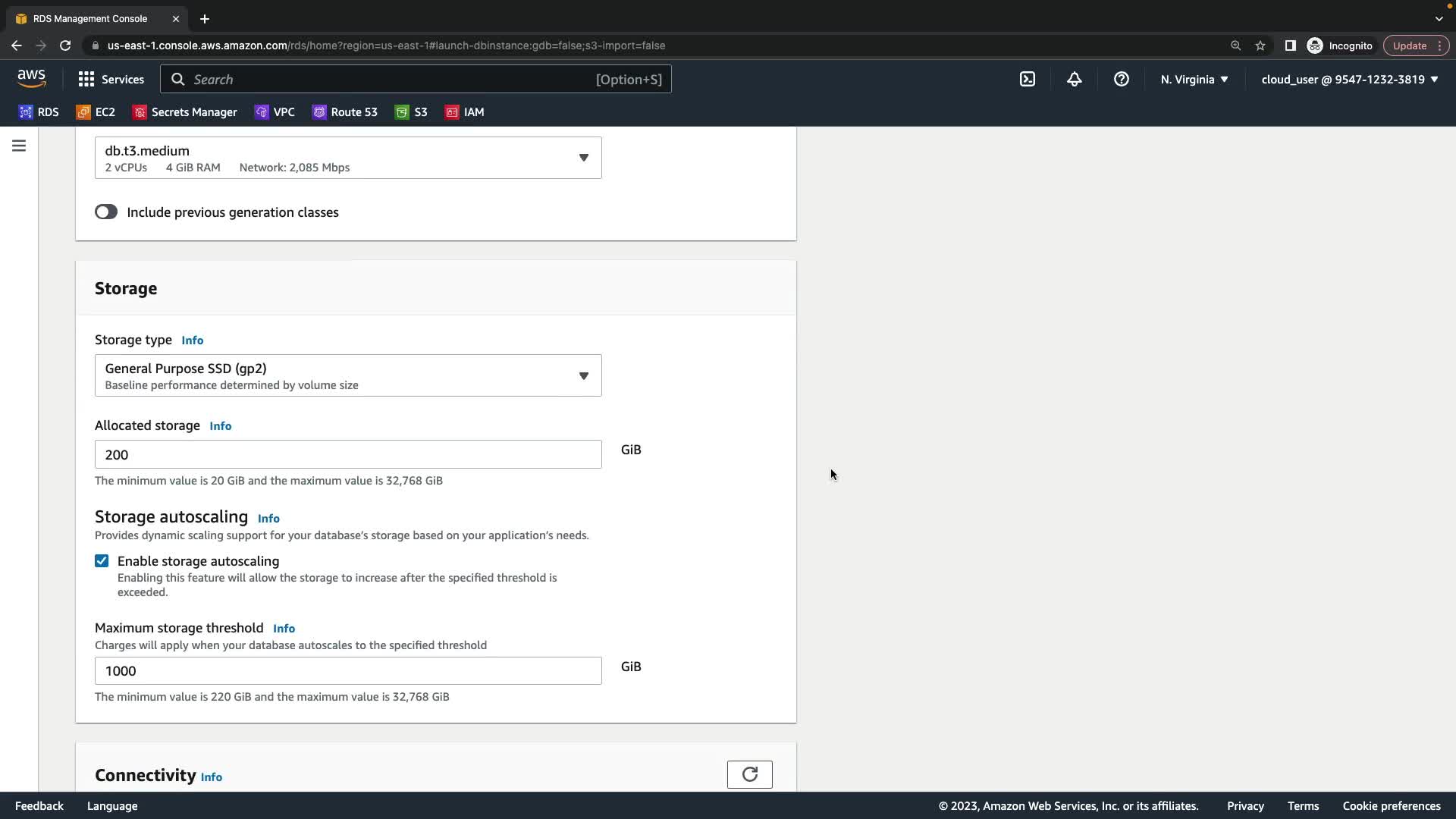1456x819 pixels.
Task: Click Info link next to Allocated storage
Action: [220, 426]
